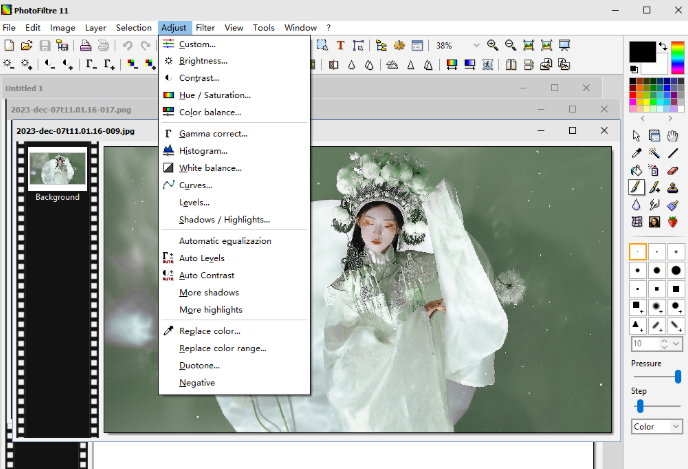Open a file with the folder icon
This screenshot has height=469, width=688.
pos(26,45)
